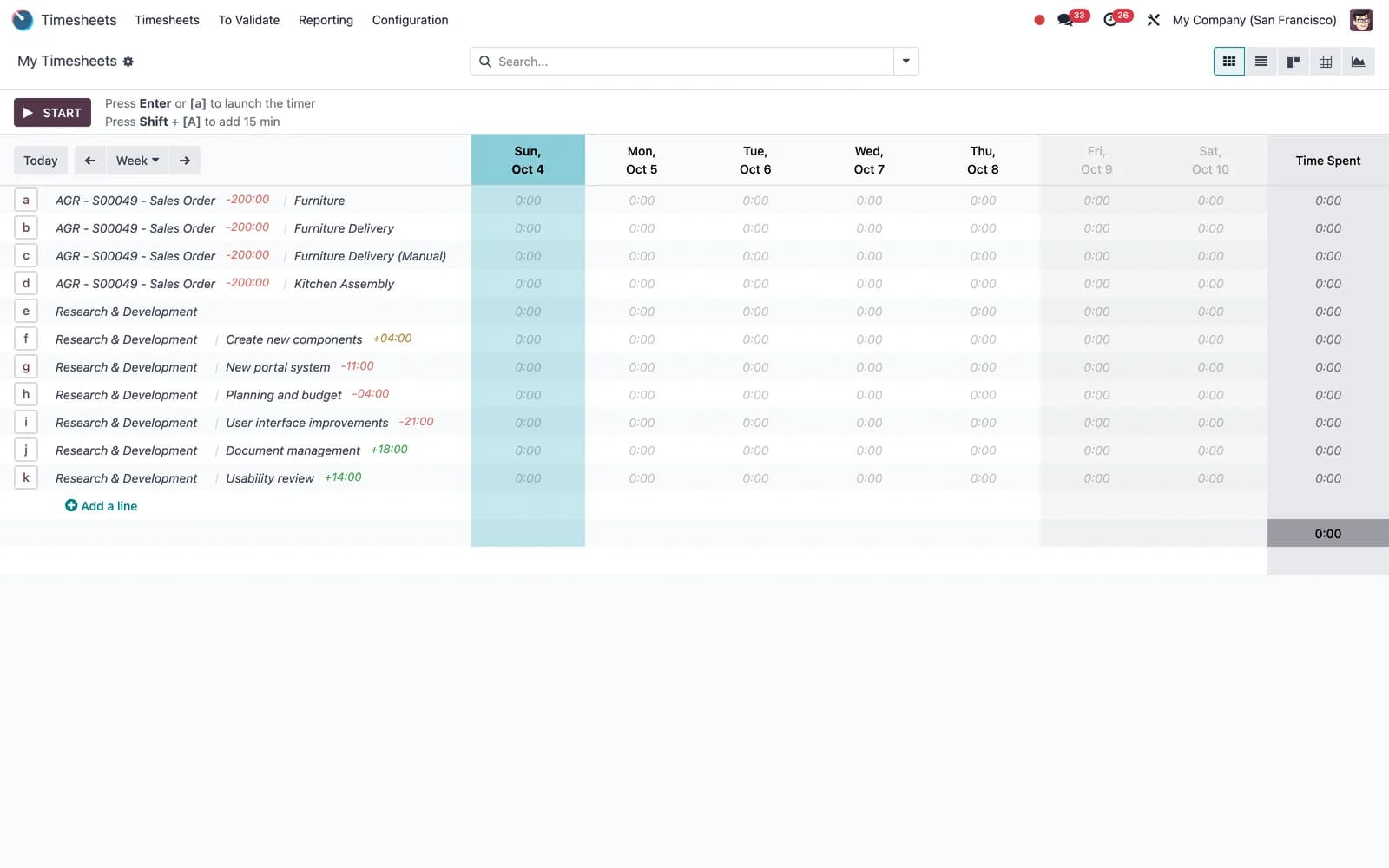Click the Timesheets app logo icon

click(23, 20)
